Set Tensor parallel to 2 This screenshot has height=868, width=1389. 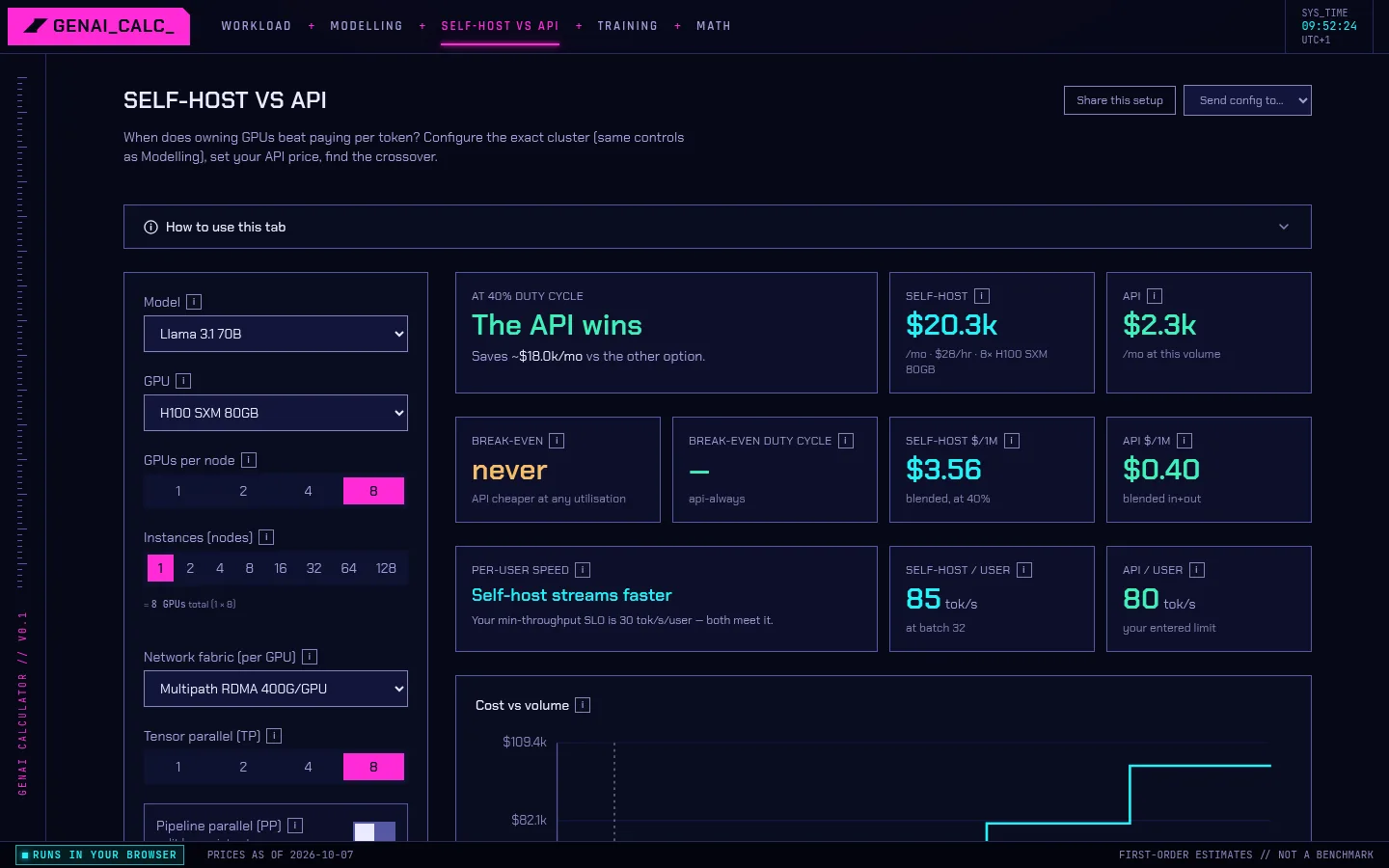point(243,767)
